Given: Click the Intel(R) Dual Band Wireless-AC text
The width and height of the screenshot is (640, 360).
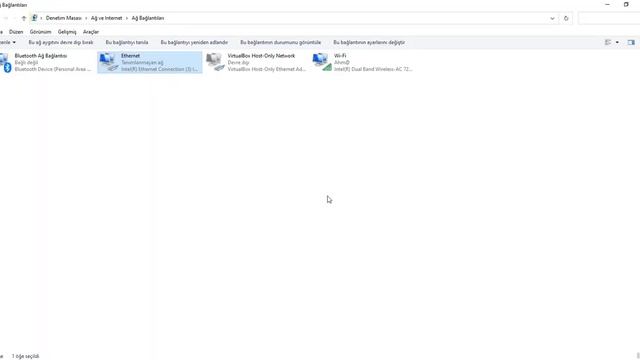Looking at the screenshot, I should [x=373, y=69].
